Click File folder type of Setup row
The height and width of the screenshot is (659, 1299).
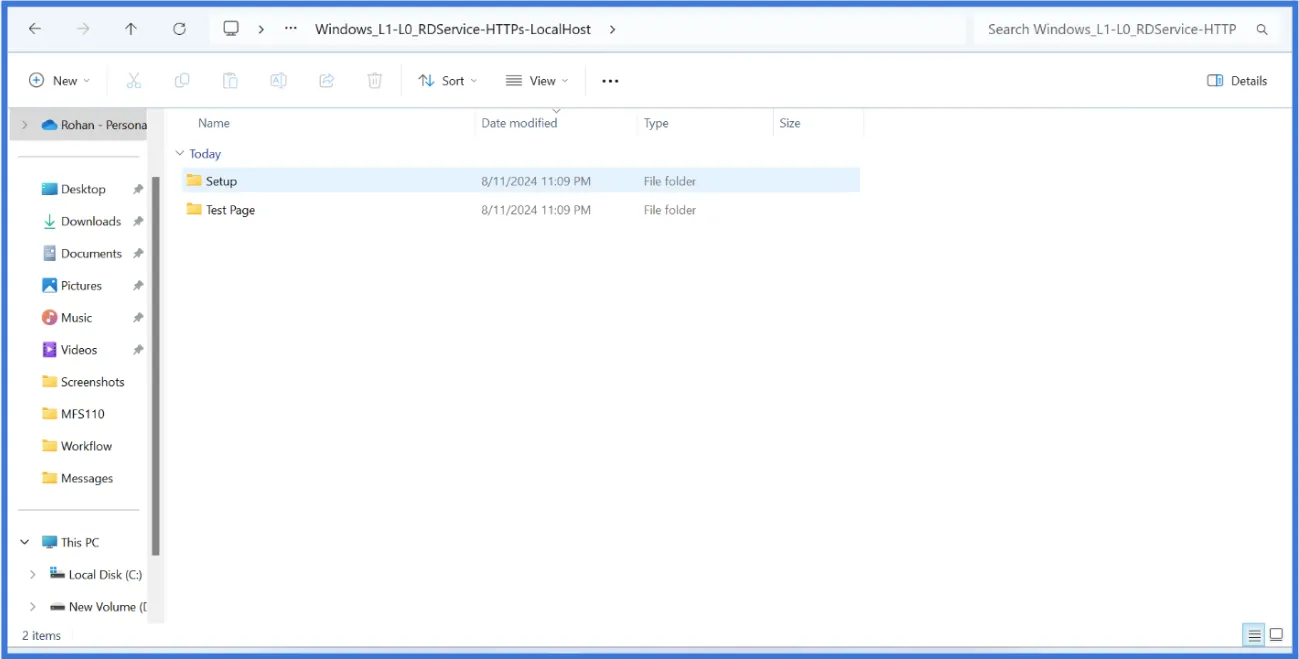670,181
